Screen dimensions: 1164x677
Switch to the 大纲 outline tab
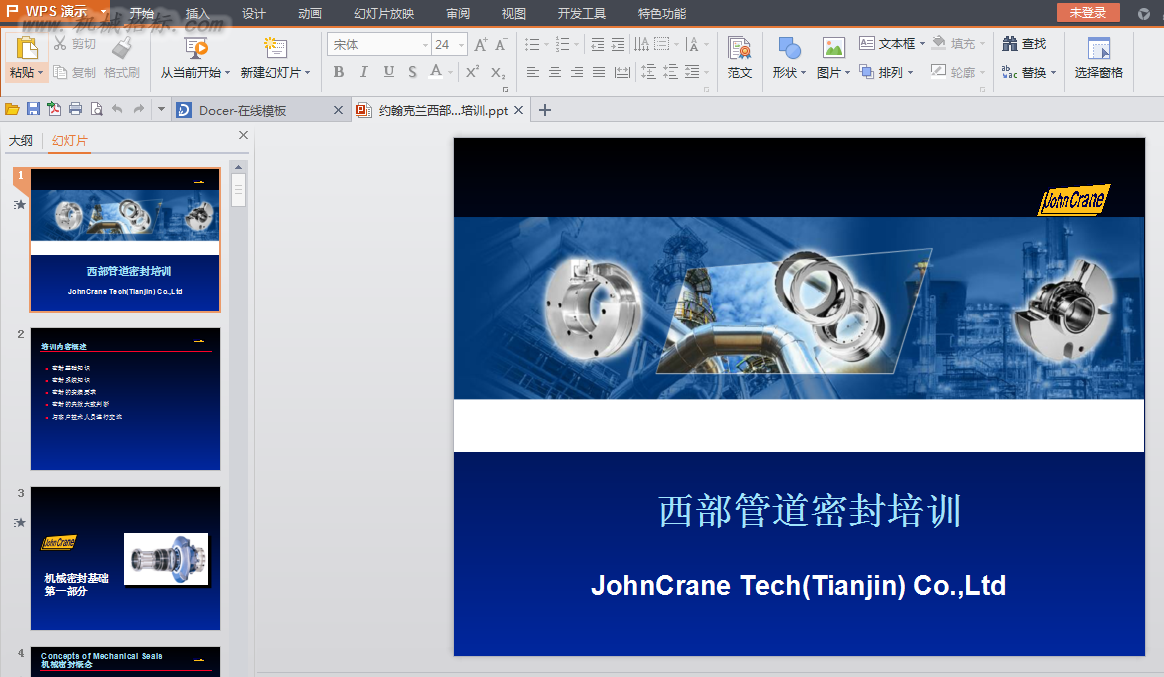coord(21,140)
